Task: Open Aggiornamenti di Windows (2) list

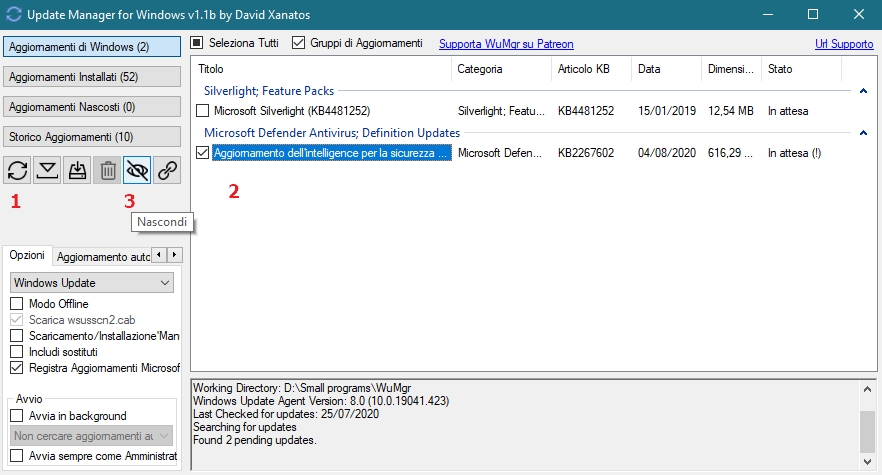Action: pos(92,47)
